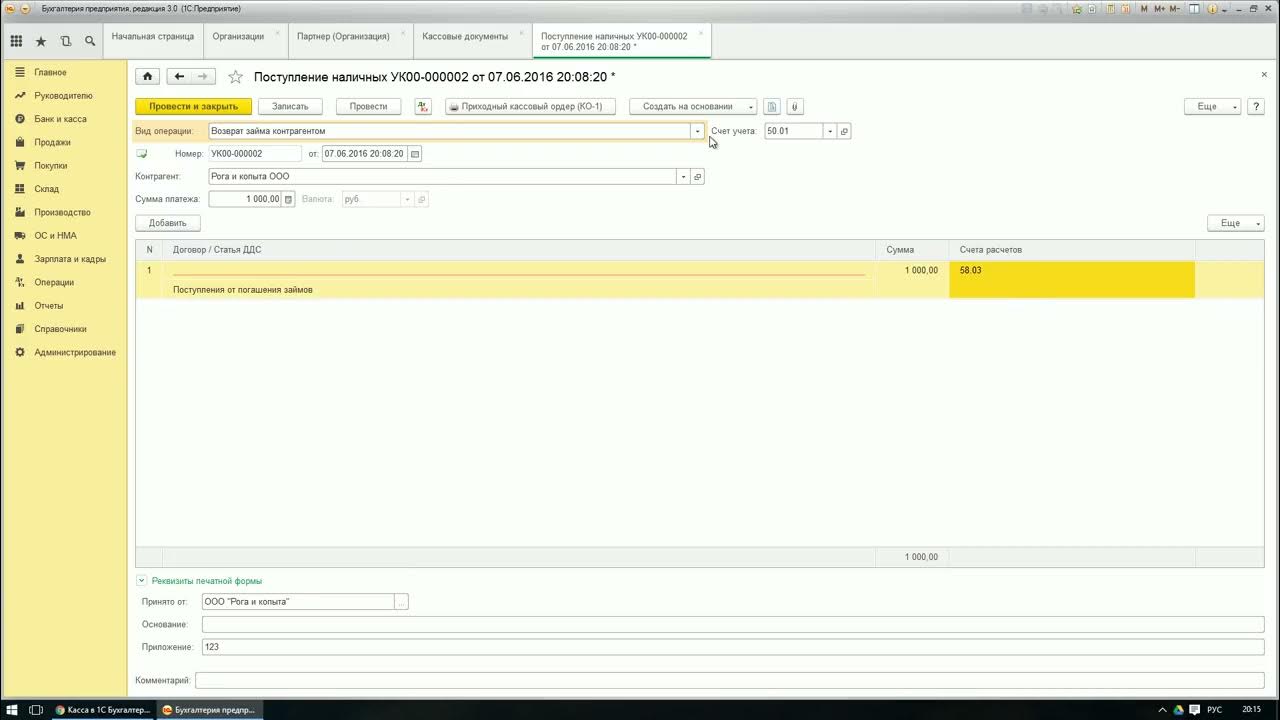
Task: Close the document form with X
Action: tap(1264, 75)
